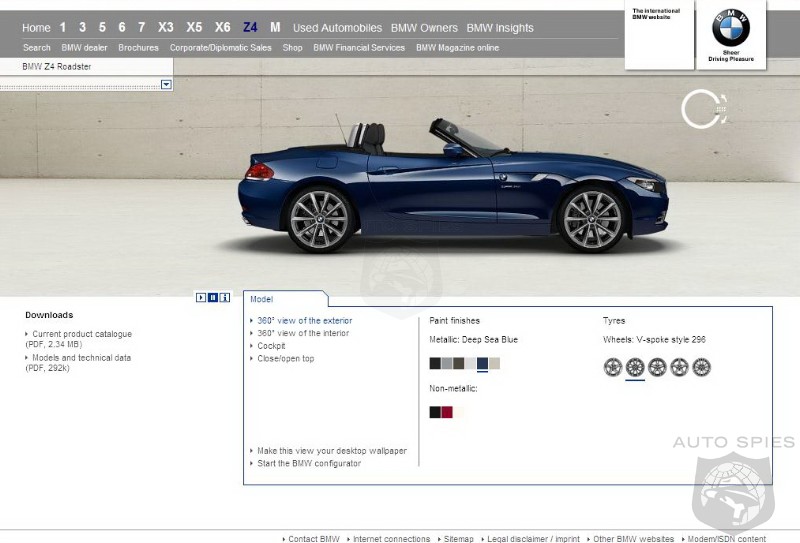Choose the grey metallic paint swatch
The width and height of the screenshot is (800, 543).
pos(447,363)
